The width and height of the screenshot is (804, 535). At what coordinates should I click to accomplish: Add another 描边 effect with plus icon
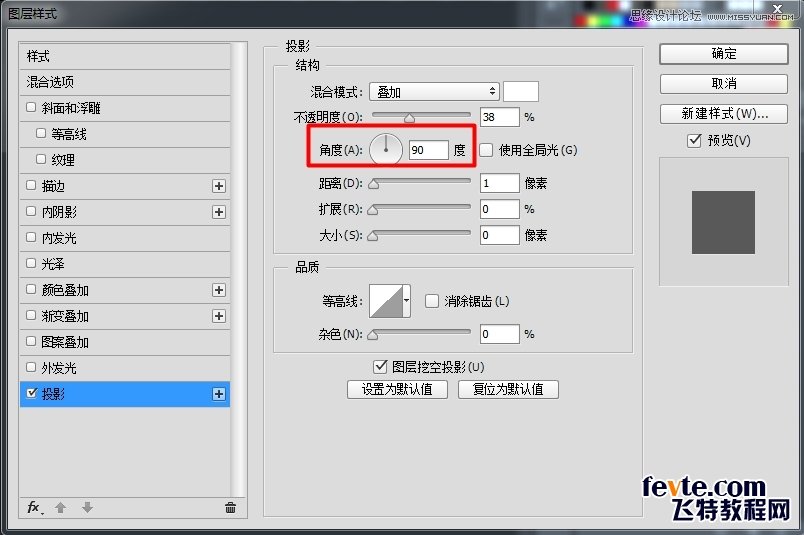tap(219, 186)
